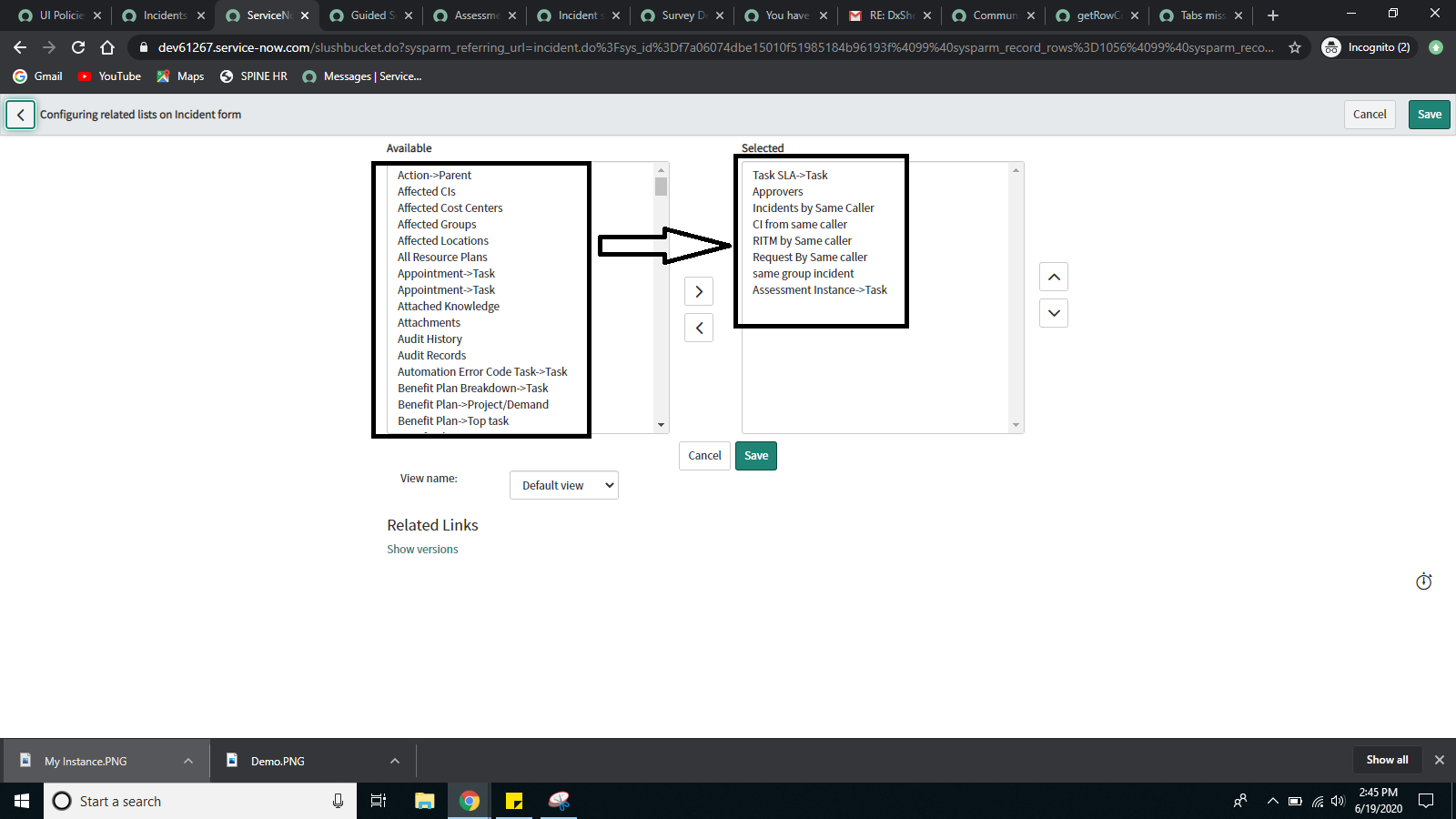Select Affected CIs in the Available list

(x=426, y=191)
